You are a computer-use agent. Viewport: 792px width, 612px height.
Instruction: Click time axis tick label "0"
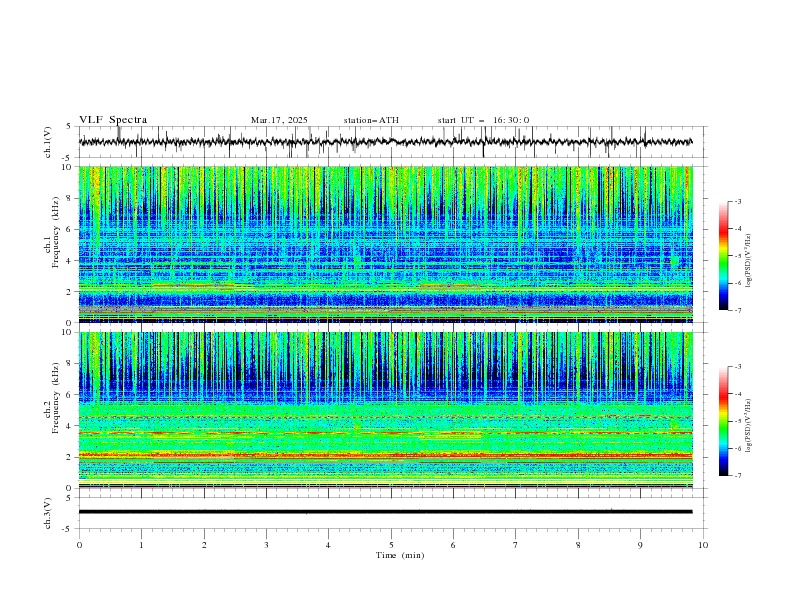point(79,545)
